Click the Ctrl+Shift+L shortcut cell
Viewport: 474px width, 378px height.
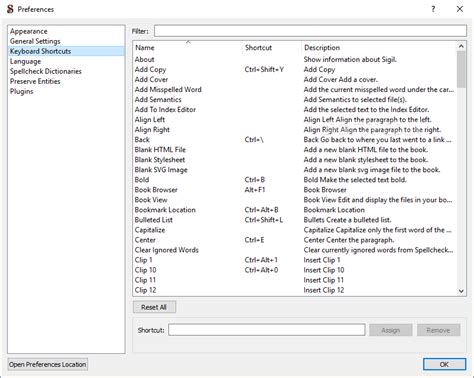(x=264, y=220)
